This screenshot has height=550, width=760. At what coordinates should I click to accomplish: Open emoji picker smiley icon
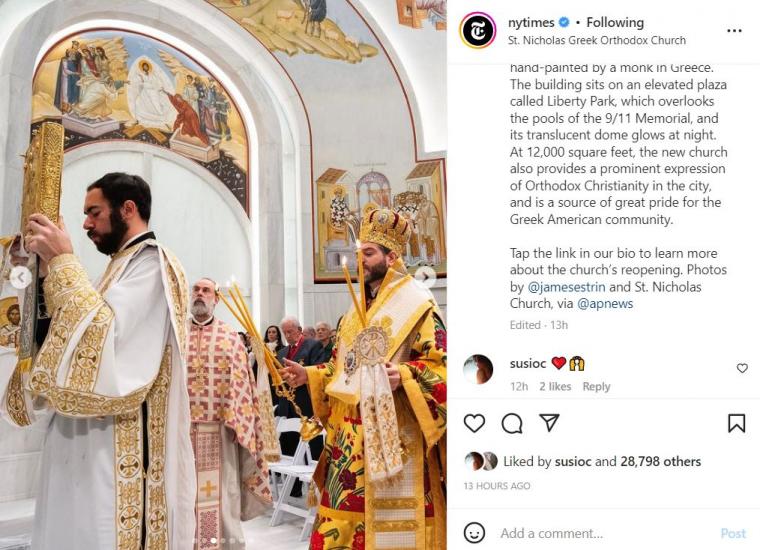coord(474,533)
